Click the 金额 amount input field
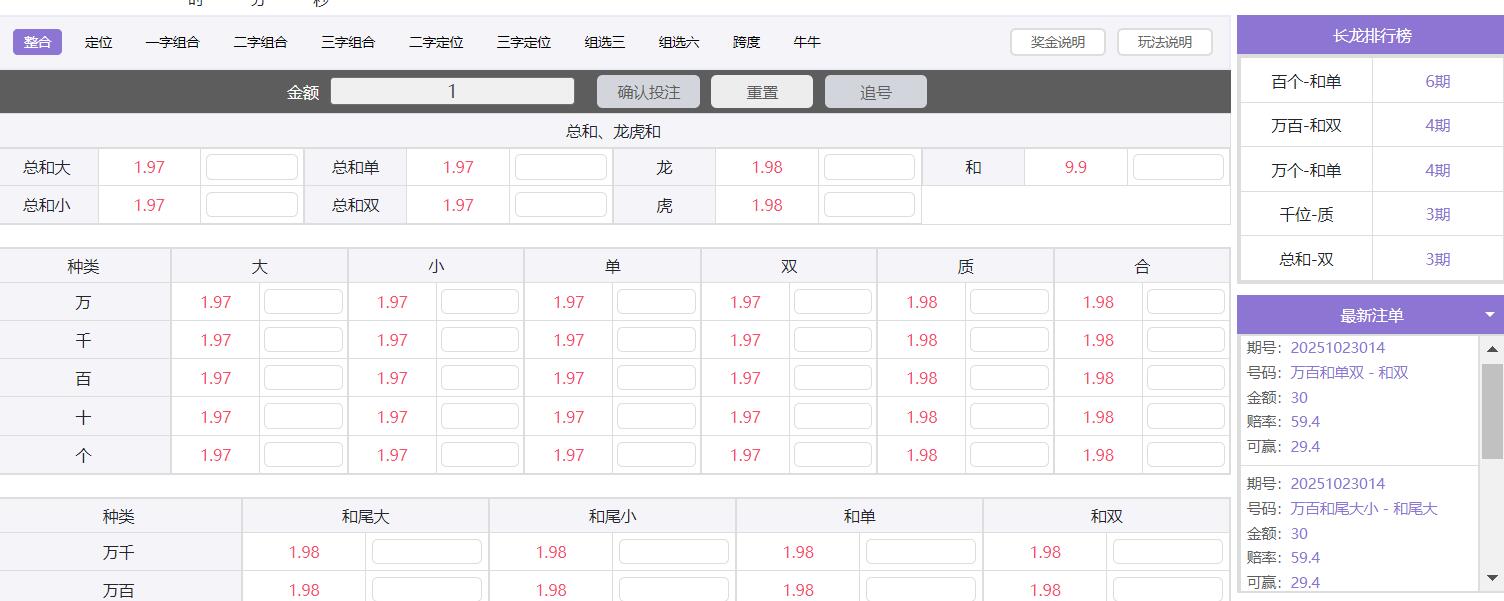The height and width of the screenshot is (601, 1504). 452,92
